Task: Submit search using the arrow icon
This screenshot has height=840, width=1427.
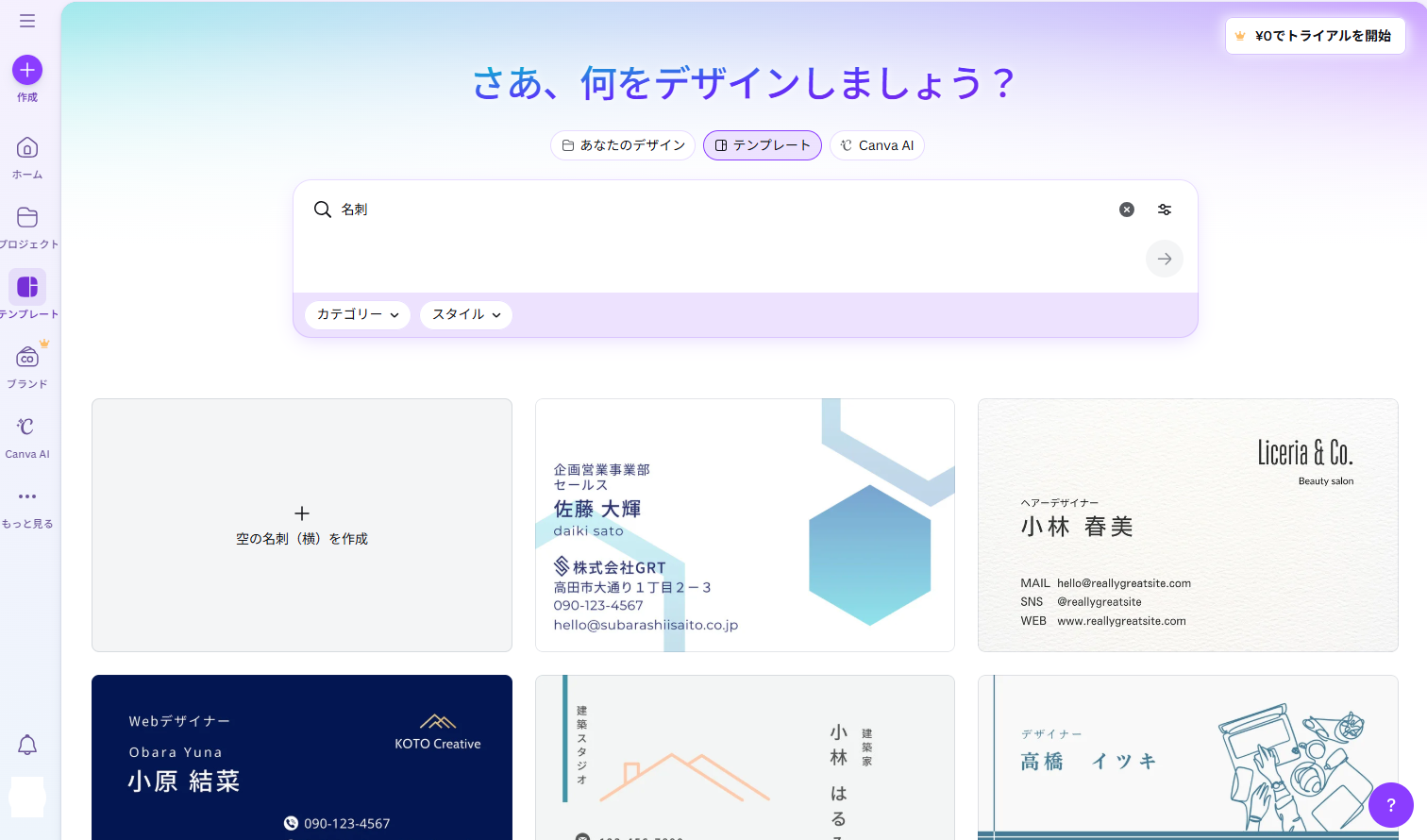Action: [1164, 259]
